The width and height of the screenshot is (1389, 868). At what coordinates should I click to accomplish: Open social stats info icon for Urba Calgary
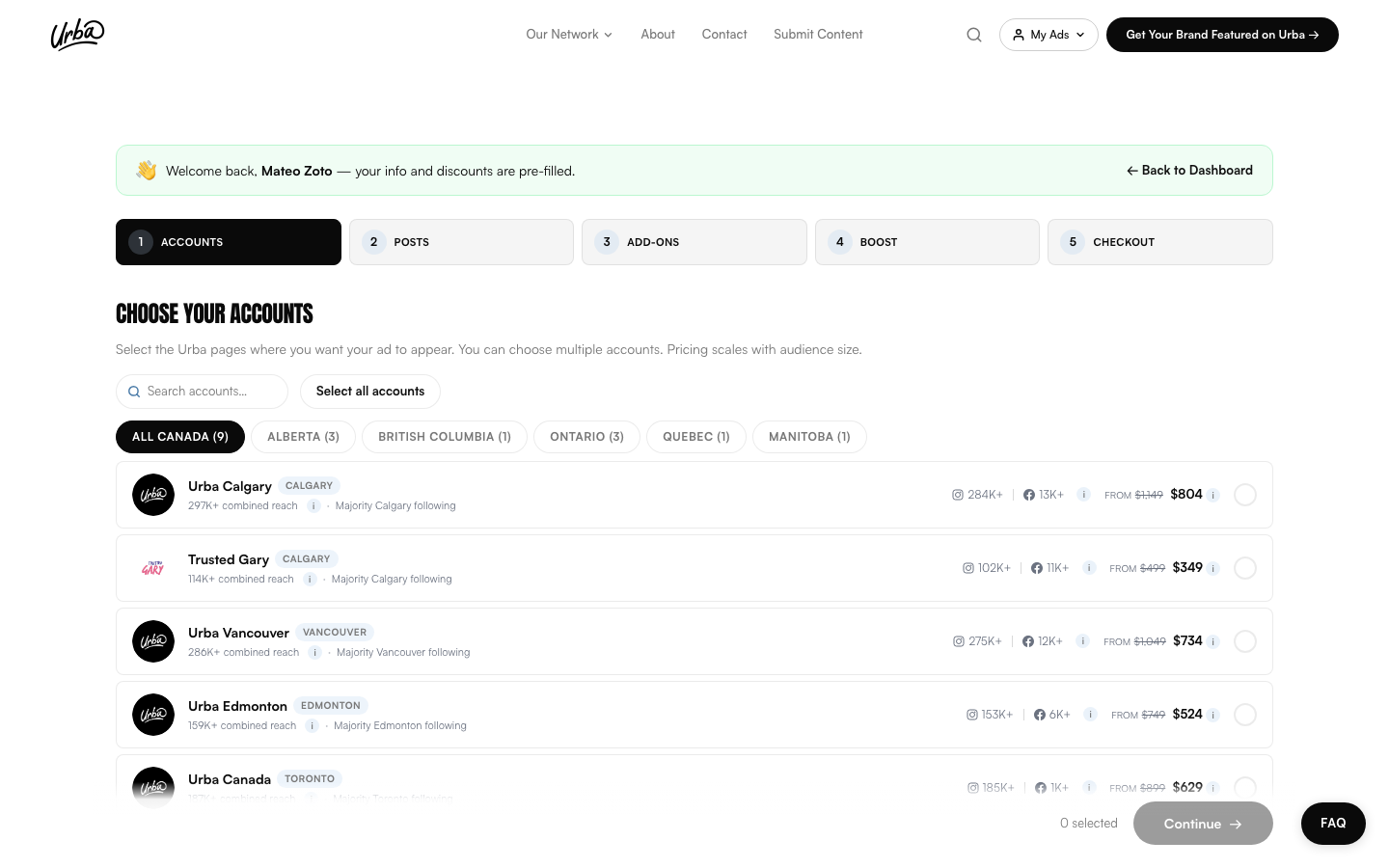pyautogui.click(x=1084, y=494)
